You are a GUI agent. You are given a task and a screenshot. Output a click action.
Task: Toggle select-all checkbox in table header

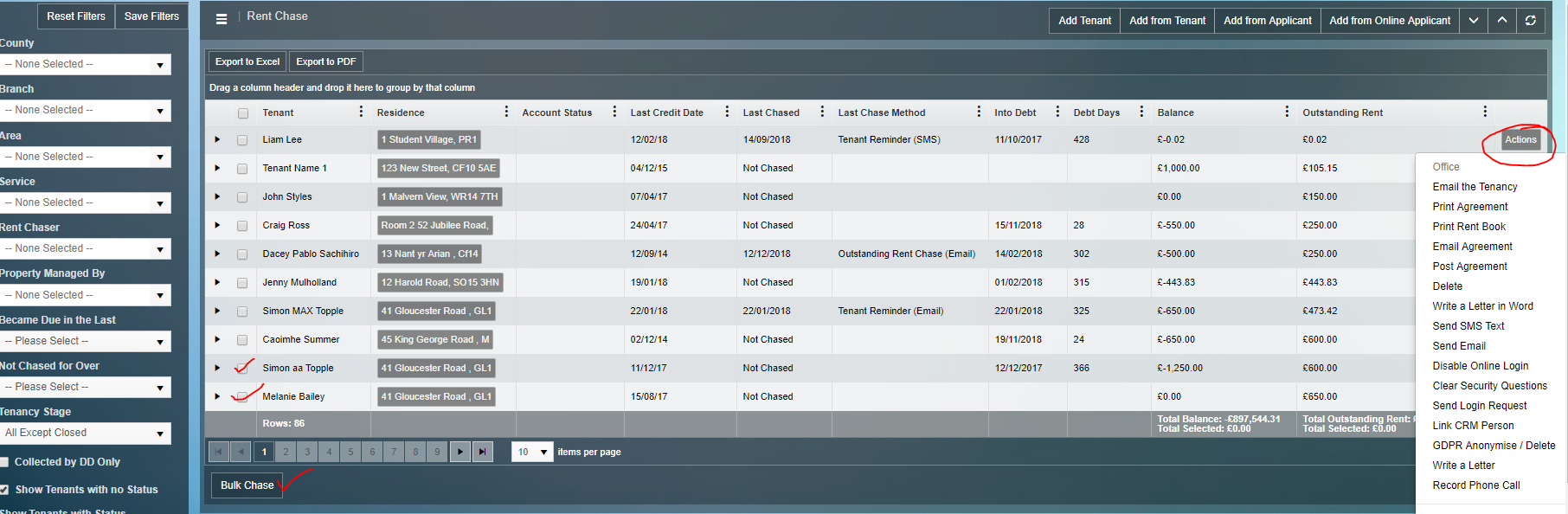[x=243, y=113]
